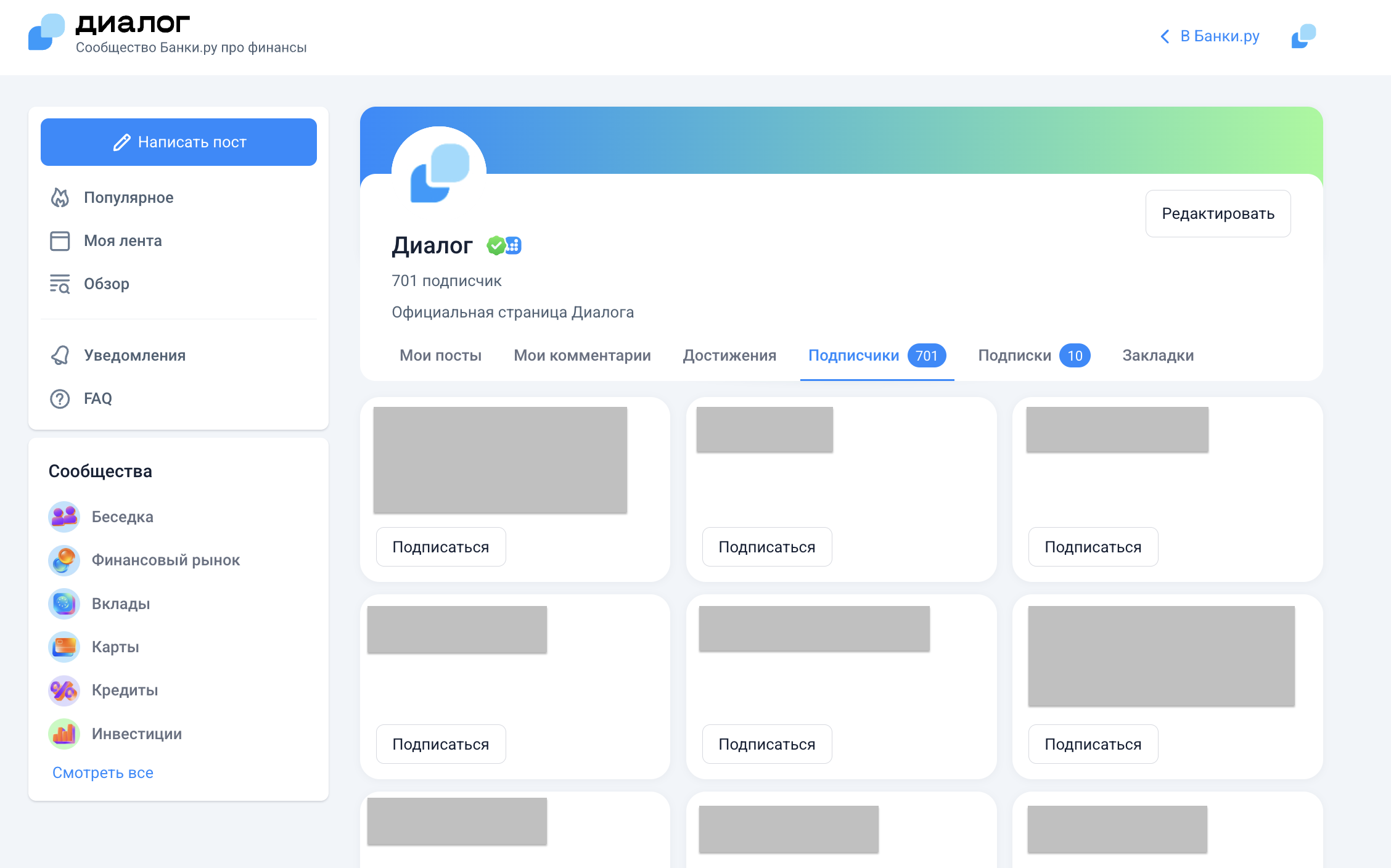1391x868 pixels.
Task: Open the Финансовый рынок community
Action: (x=166, y=560)
